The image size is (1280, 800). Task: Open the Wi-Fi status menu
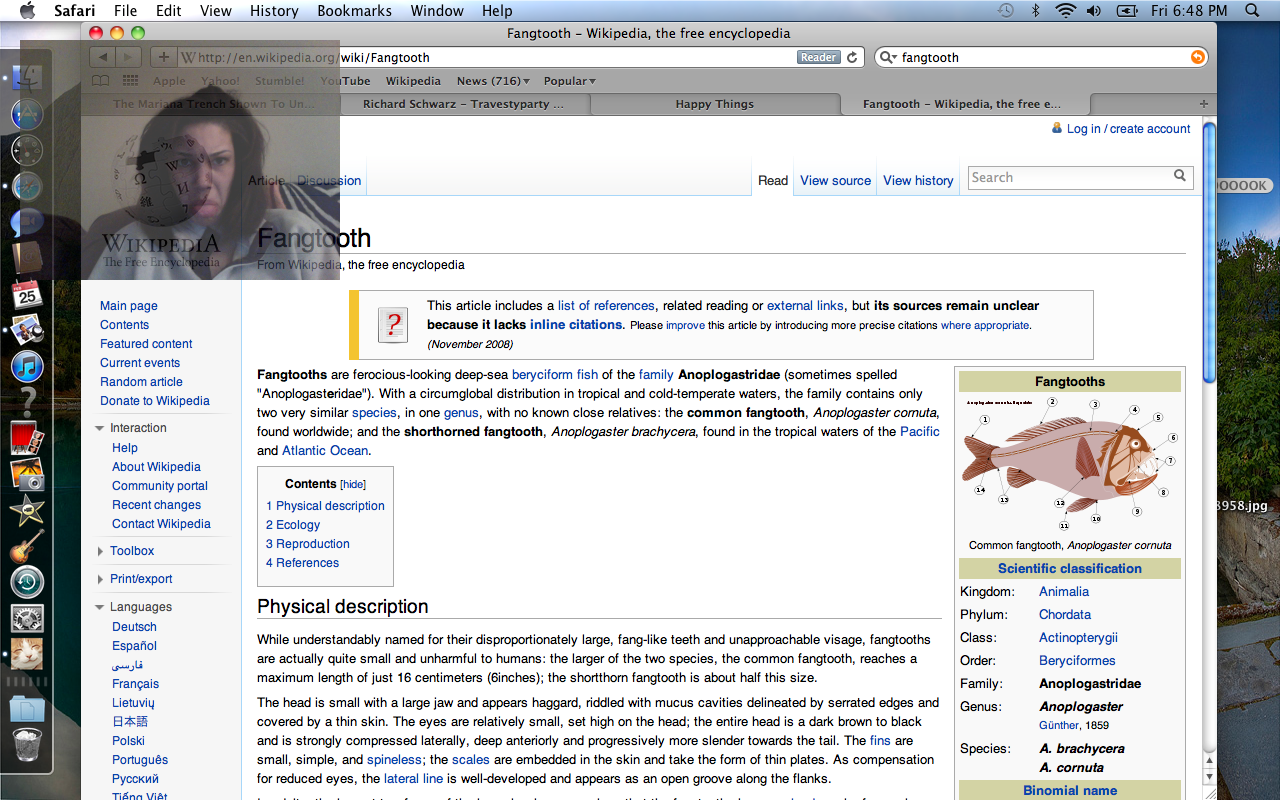[x=1065, y=11]
